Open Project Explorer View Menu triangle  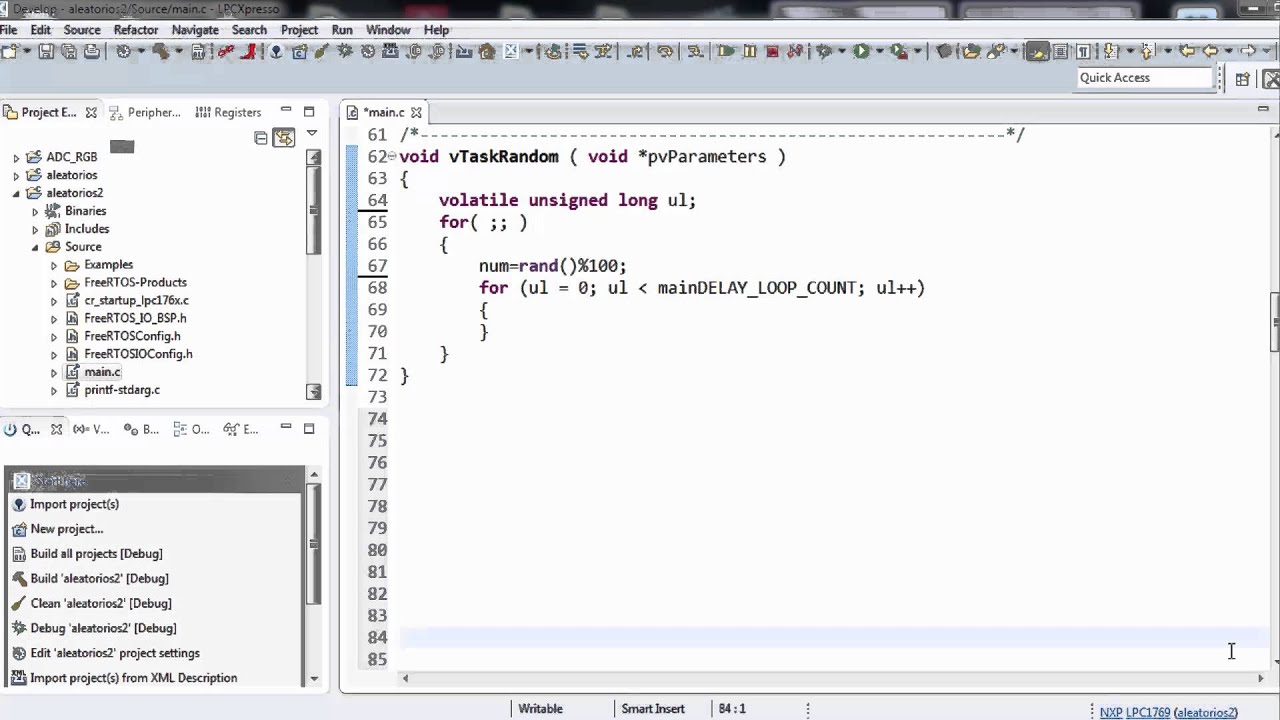coord(312,133)
